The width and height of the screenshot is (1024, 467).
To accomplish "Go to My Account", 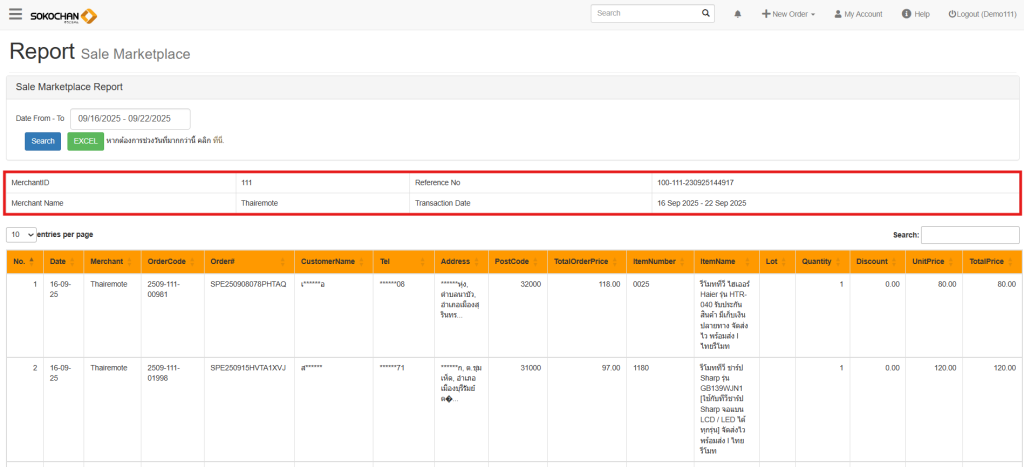I will pyautogui.click(x=858, y=14).
